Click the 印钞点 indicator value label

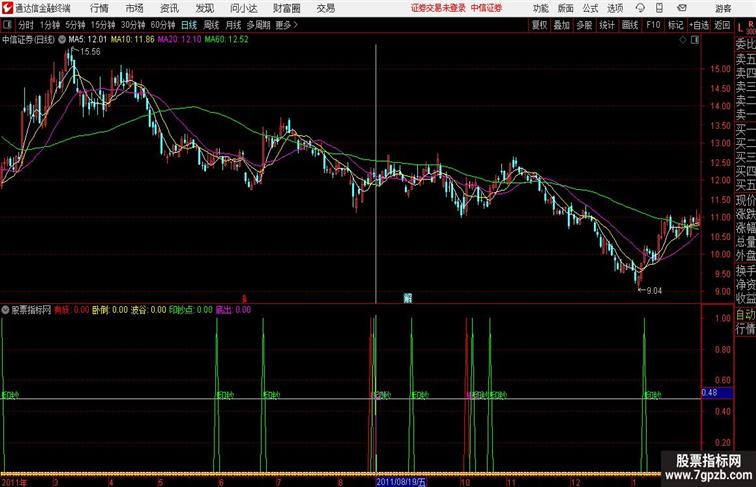click(x=190, y=310)
